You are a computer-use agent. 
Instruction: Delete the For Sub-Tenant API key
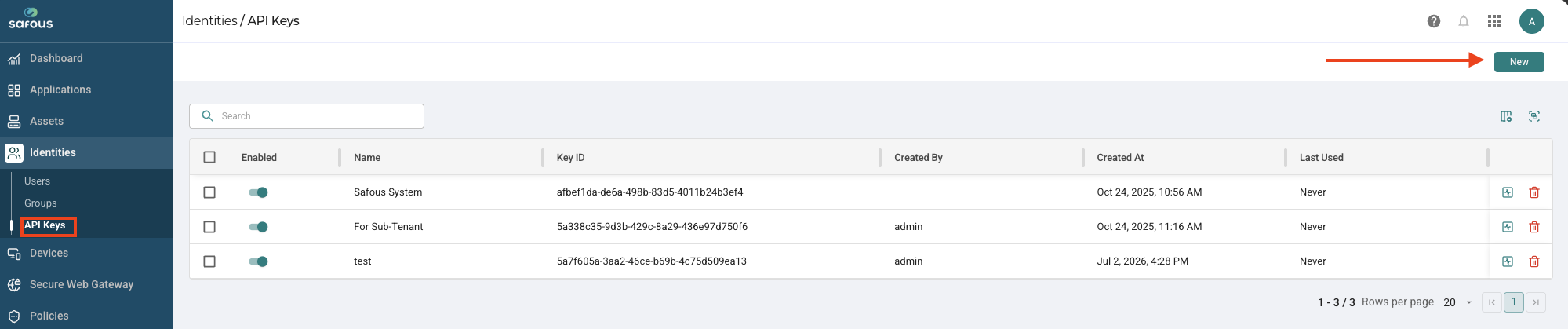pos(1534,227)
